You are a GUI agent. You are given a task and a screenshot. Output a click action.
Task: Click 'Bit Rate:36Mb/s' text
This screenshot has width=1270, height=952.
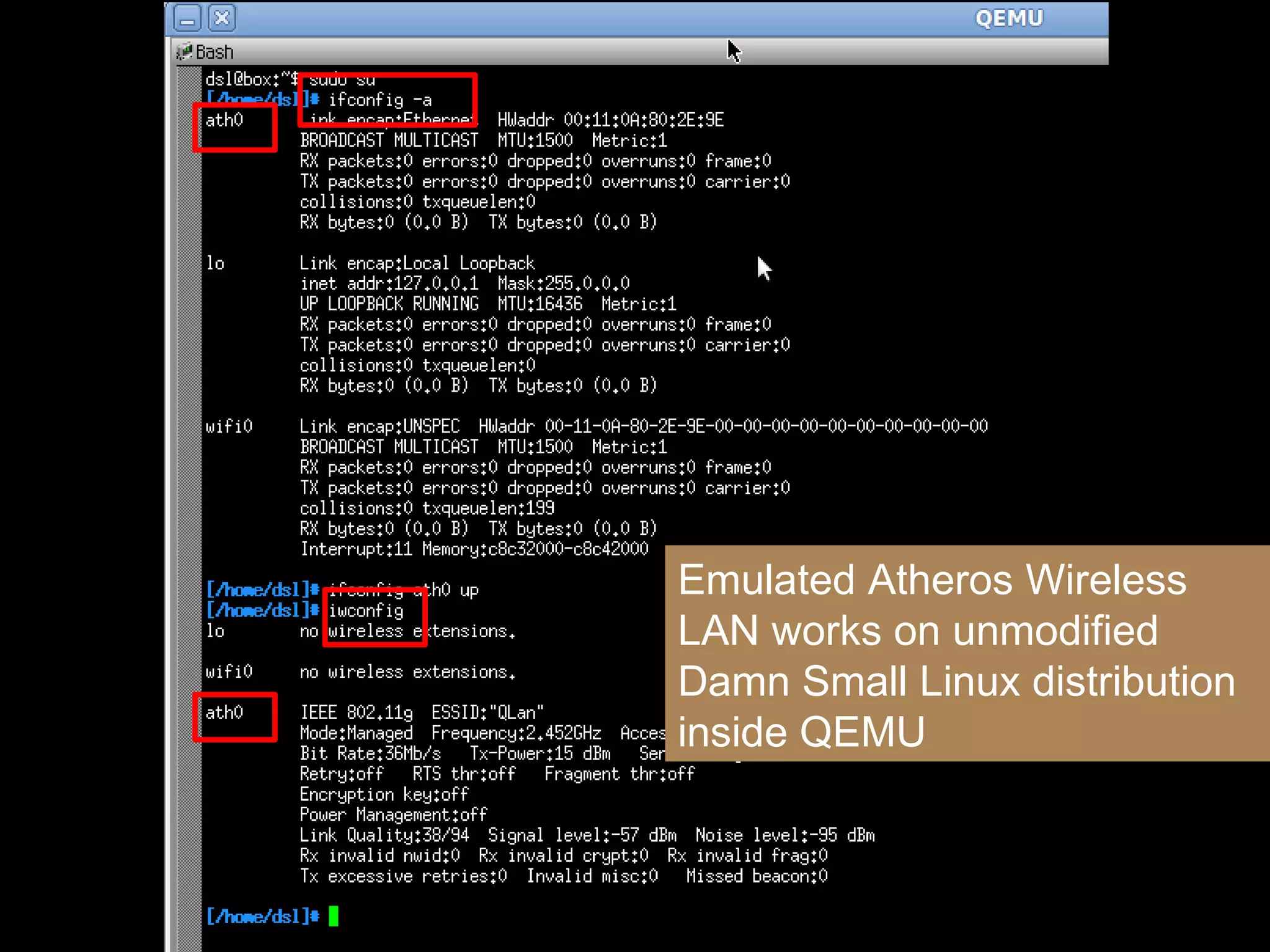370,754
